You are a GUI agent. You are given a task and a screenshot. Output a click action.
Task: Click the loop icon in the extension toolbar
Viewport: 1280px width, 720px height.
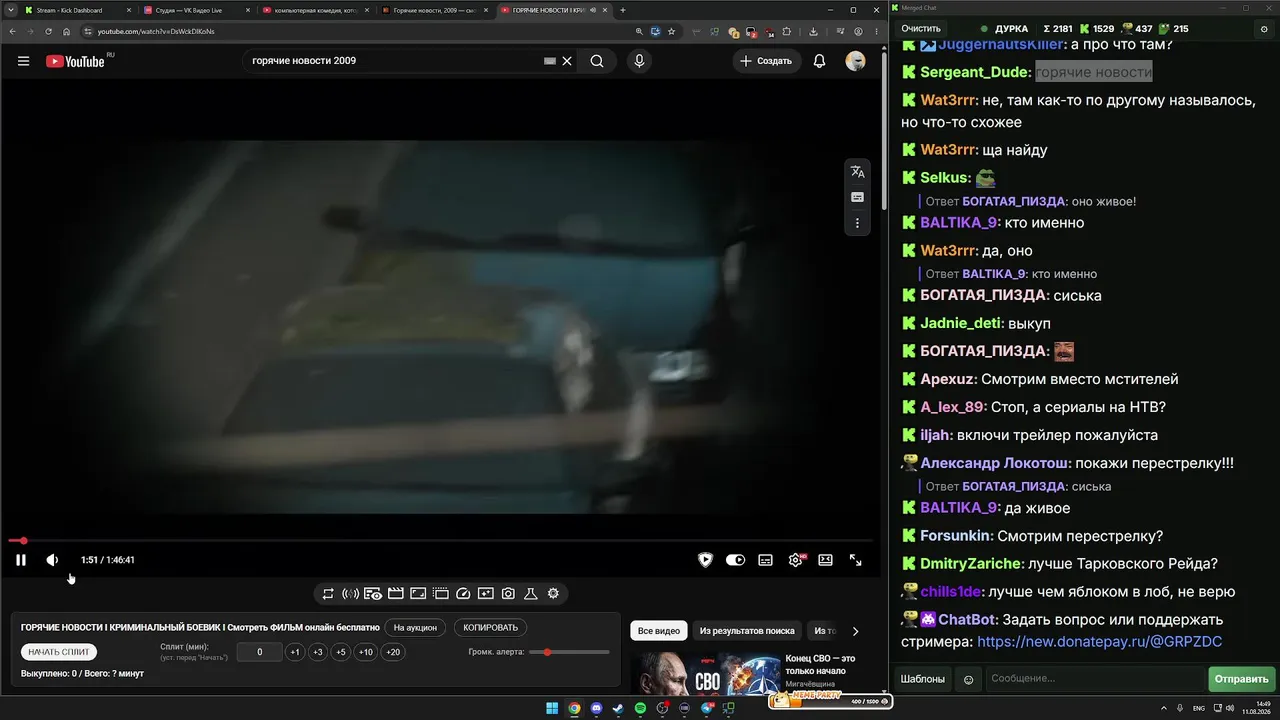coord(328,594)
